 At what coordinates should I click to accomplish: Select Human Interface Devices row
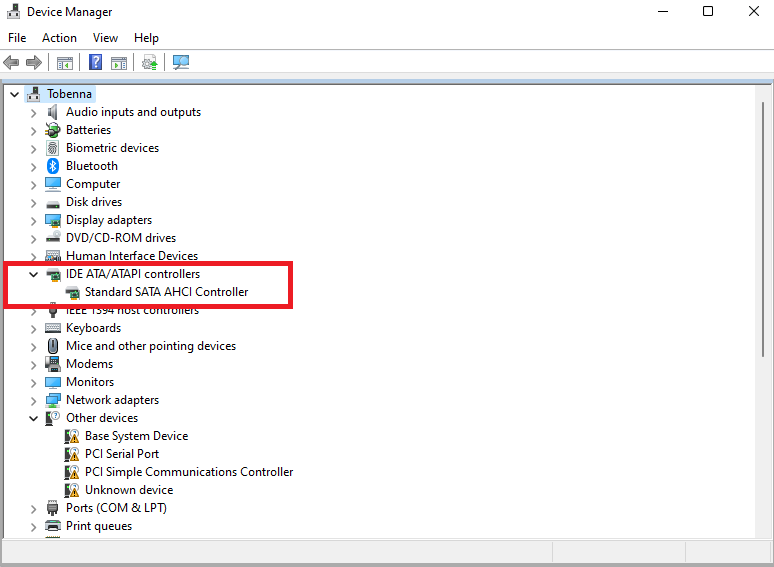(132, 256)
